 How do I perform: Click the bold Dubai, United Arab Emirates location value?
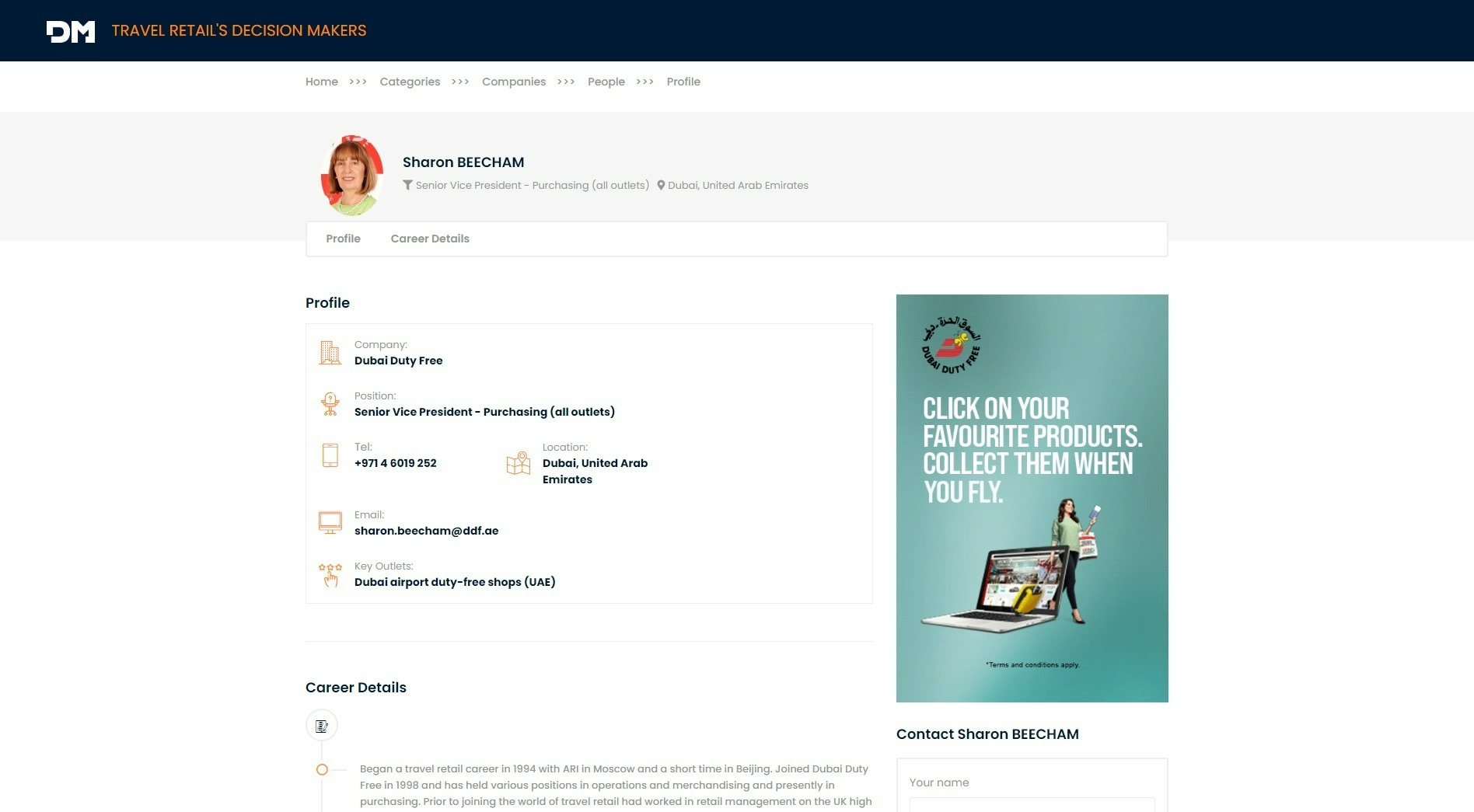tap(595, 472)
